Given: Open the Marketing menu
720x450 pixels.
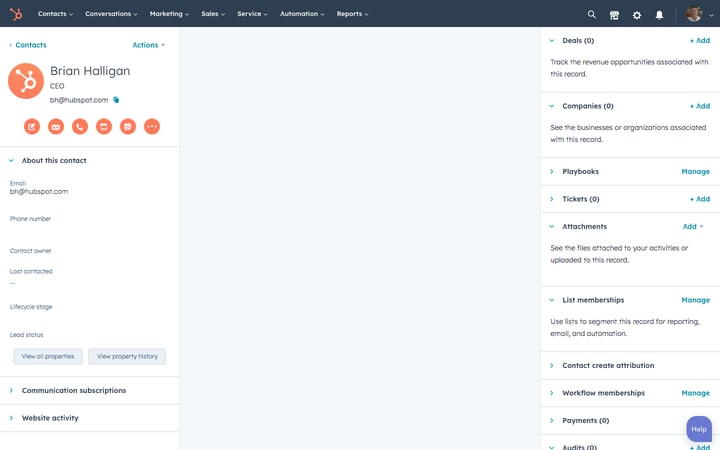Looking at the screenshot, I should pos(169,14).
